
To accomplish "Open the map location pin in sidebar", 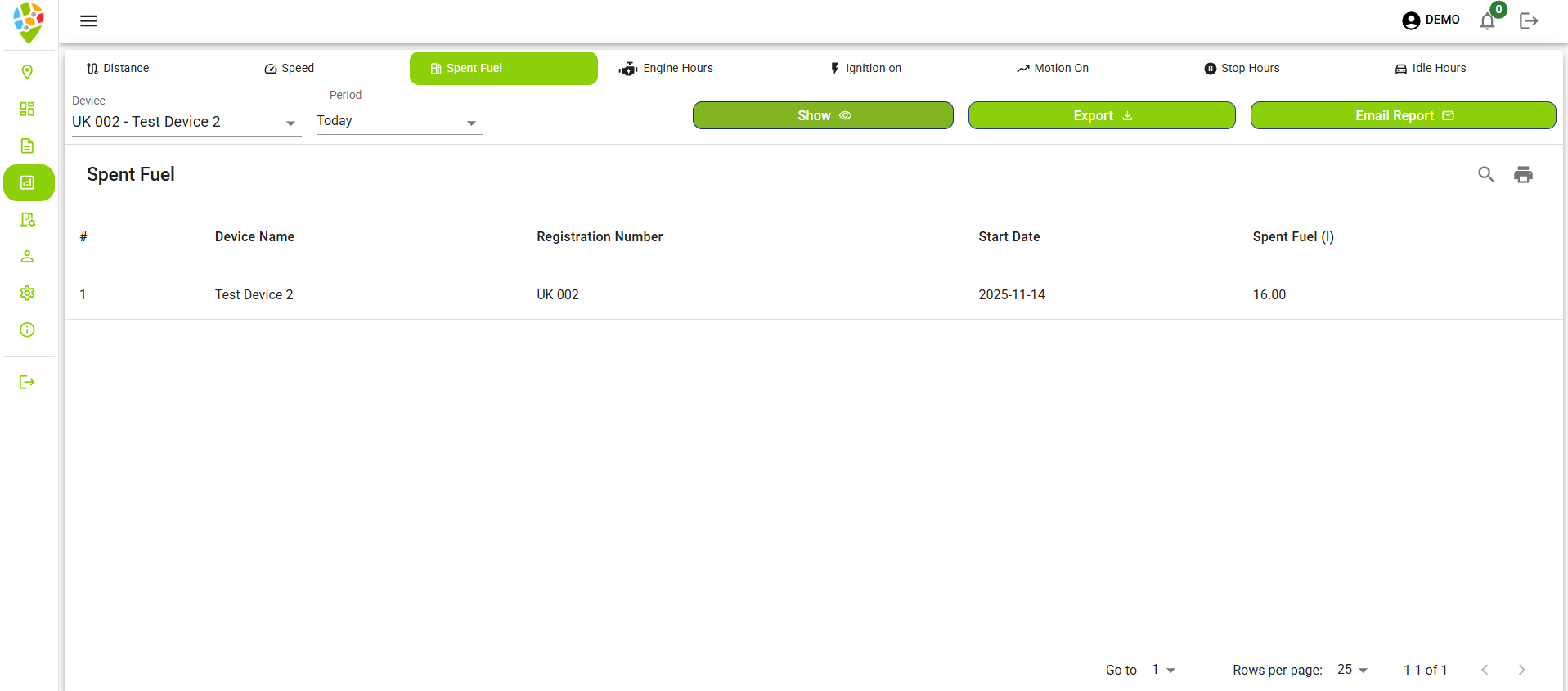I will click(27, 72).
